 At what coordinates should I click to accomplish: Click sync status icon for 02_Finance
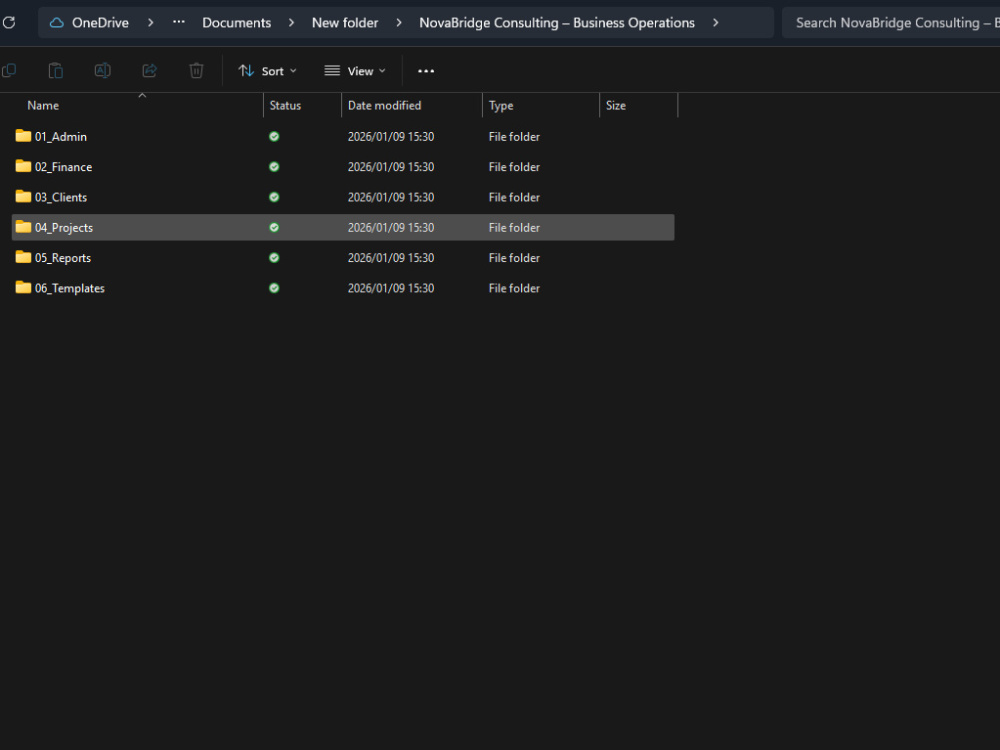[274, 167]
